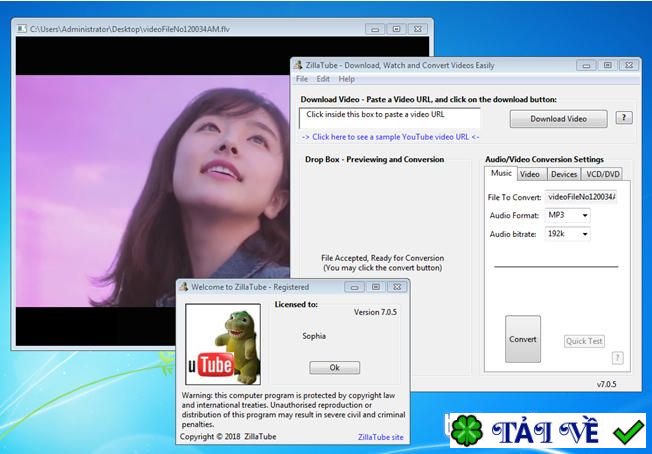Image resolution: width=652 pixels, height=454 pixels.
Task: Click the small help button under Quick Test
Action: (617, 358)
